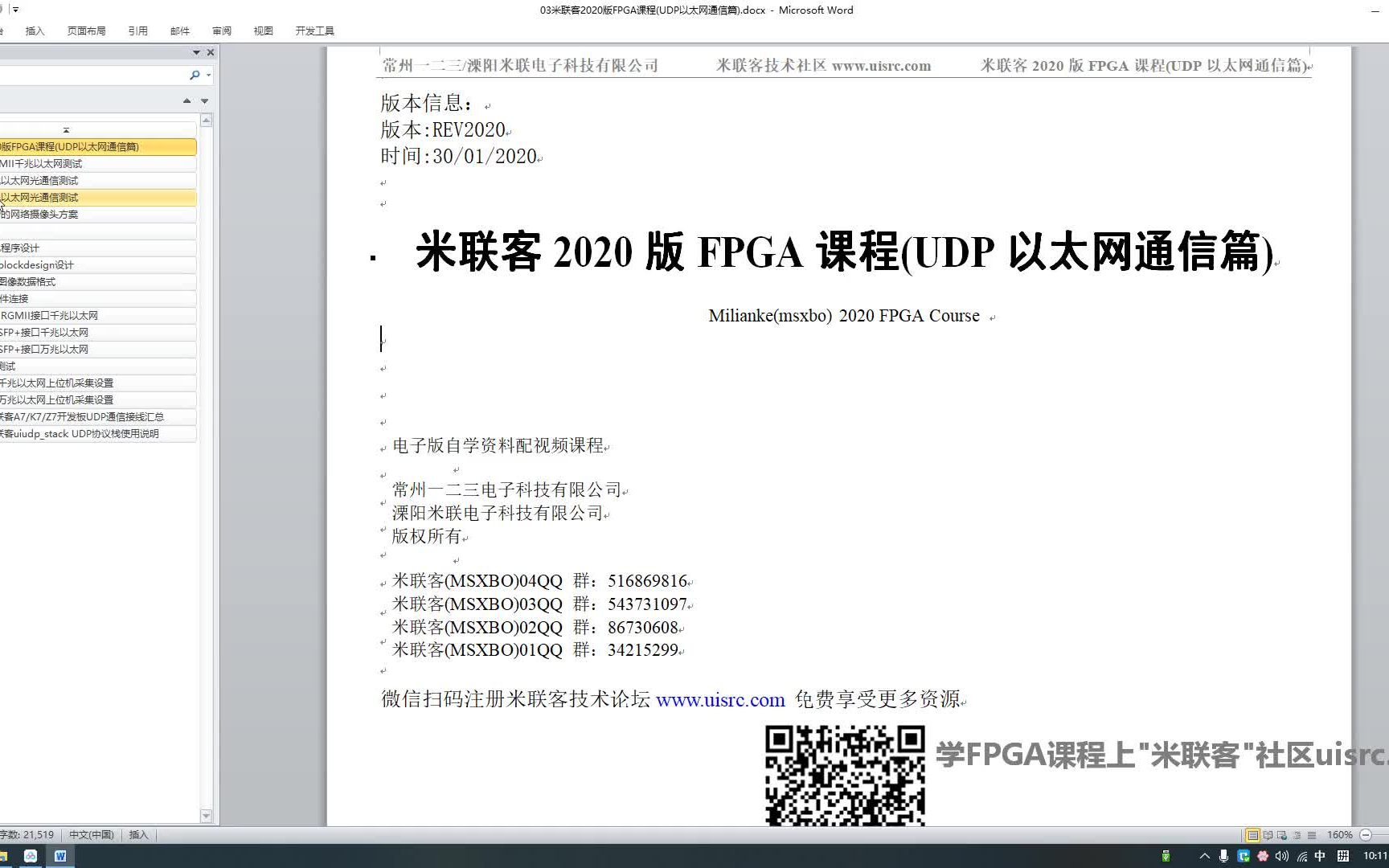Viewport: 1389px width, 868px height.
Task: Click QQ group number 543731097
Action: point(648,604)
